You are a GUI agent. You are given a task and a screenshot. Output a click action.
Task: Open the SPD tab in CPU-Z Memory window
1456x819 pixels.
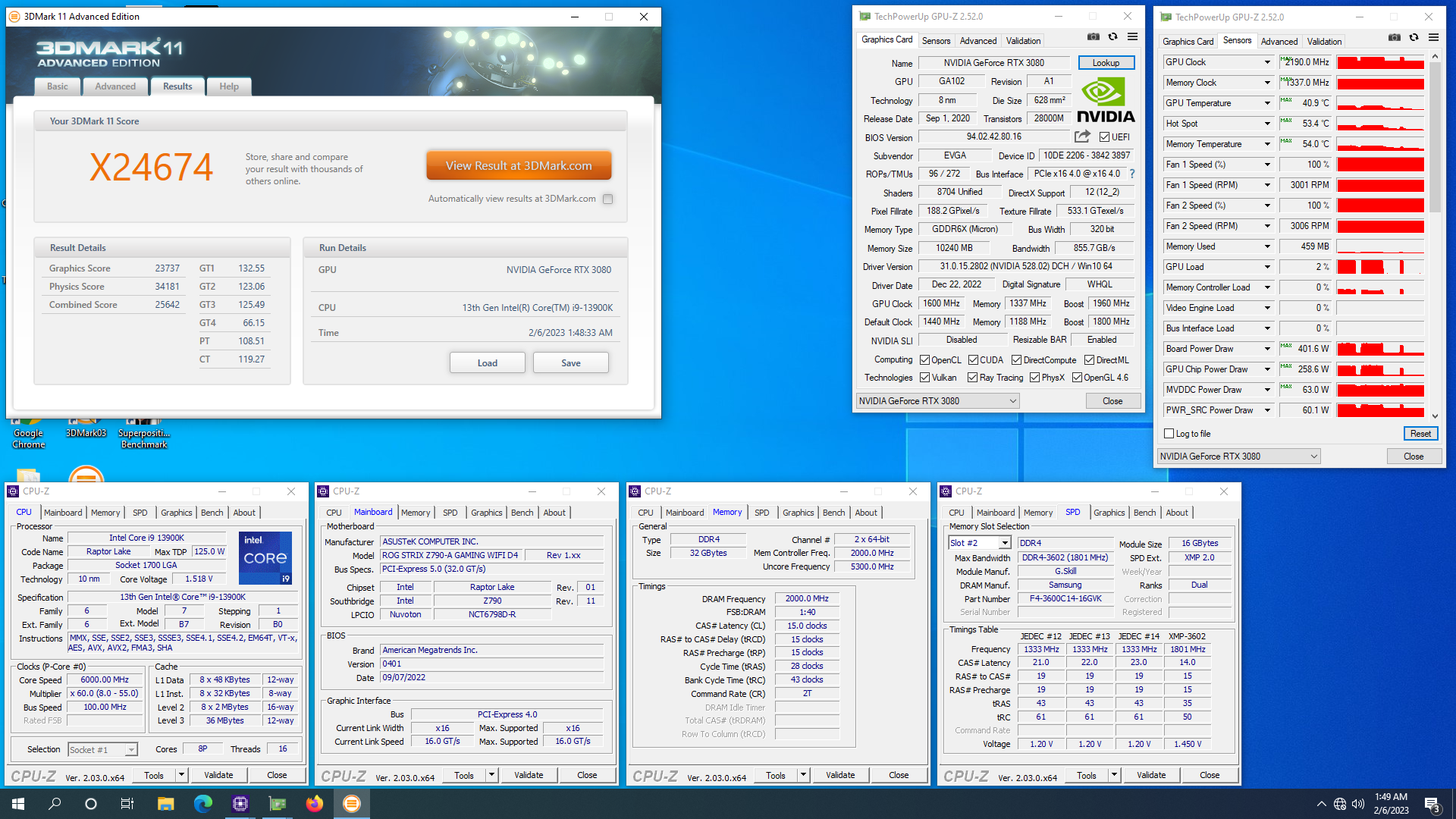point(761,513)
